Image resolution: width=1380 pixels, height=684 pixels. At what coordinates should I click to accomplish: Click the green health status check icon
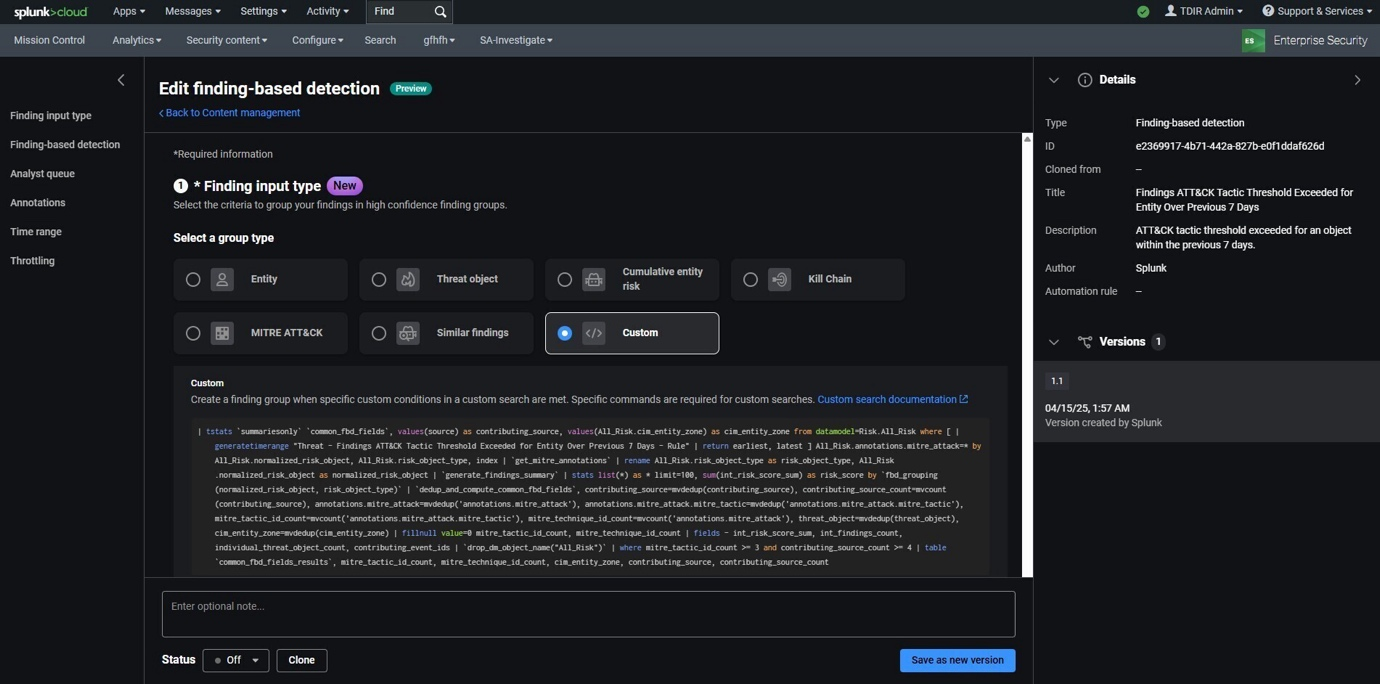1143,12
